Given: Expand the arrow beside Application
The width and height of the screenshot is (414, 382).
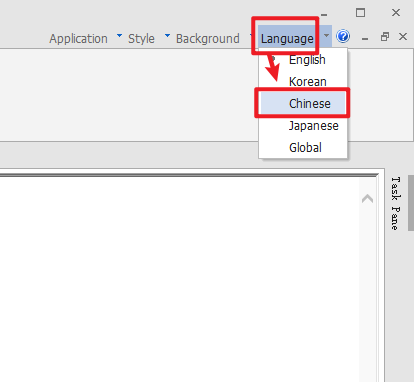Looking at the screenshot, I should 119,35.
